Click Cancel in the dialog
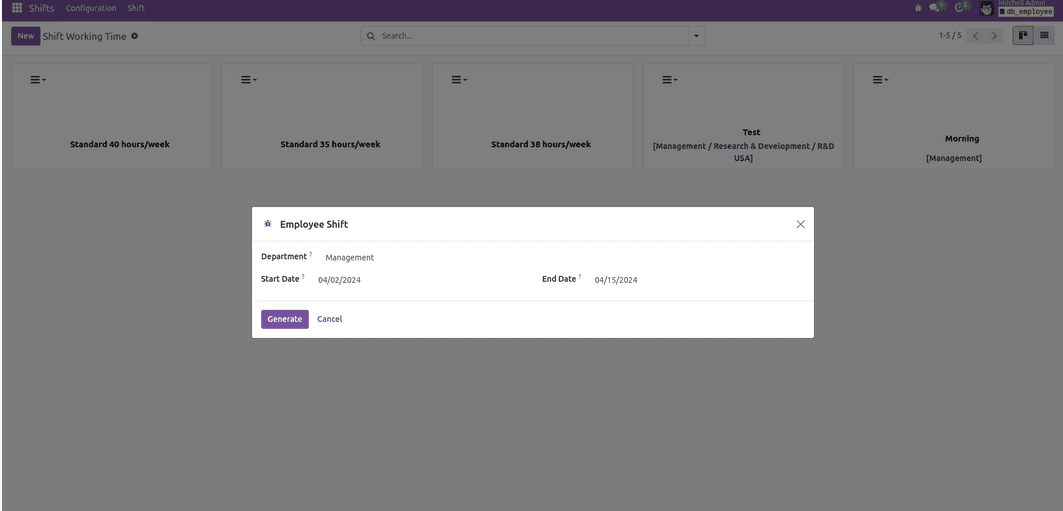This screenshot has height=511, width=1063. [x=329, y=319]
